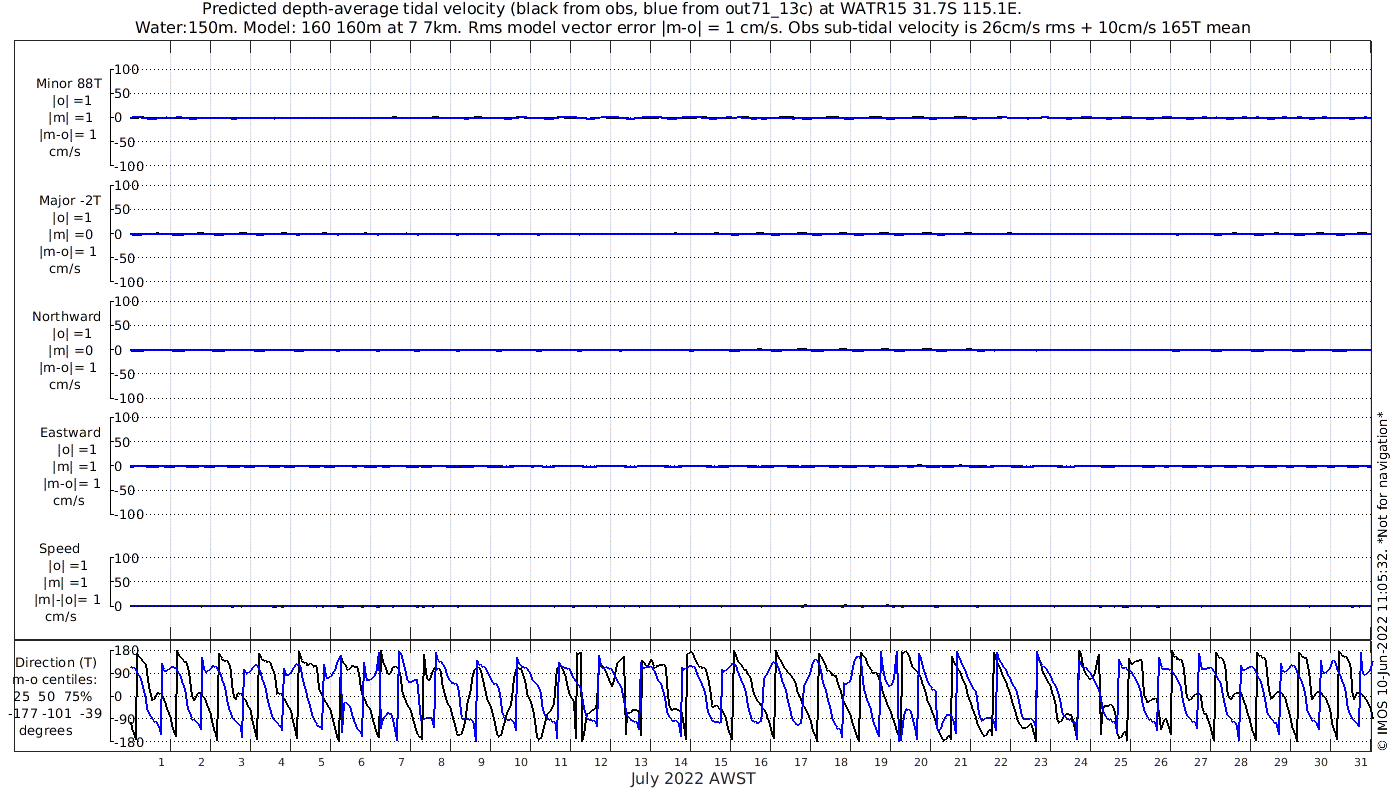Click the 'cm/s' unit under Minor 88T
Screen dimensions: 1400x800
click(x=65, y=152)
